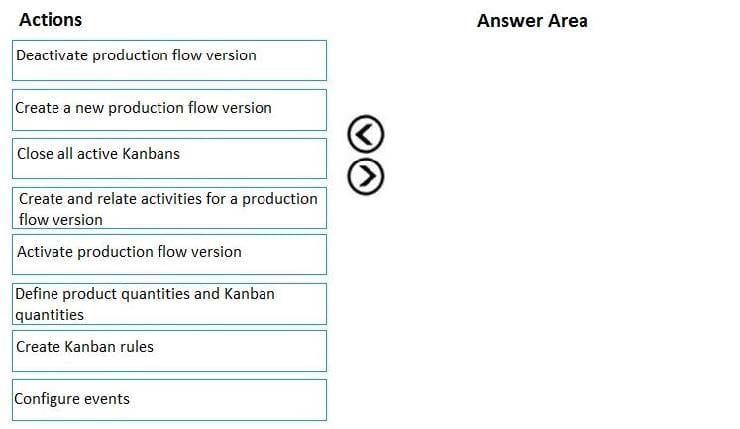Viewport: 740px width, 429px height.
Task: Click the word Deactivate in first action
Action: [52, 55]
